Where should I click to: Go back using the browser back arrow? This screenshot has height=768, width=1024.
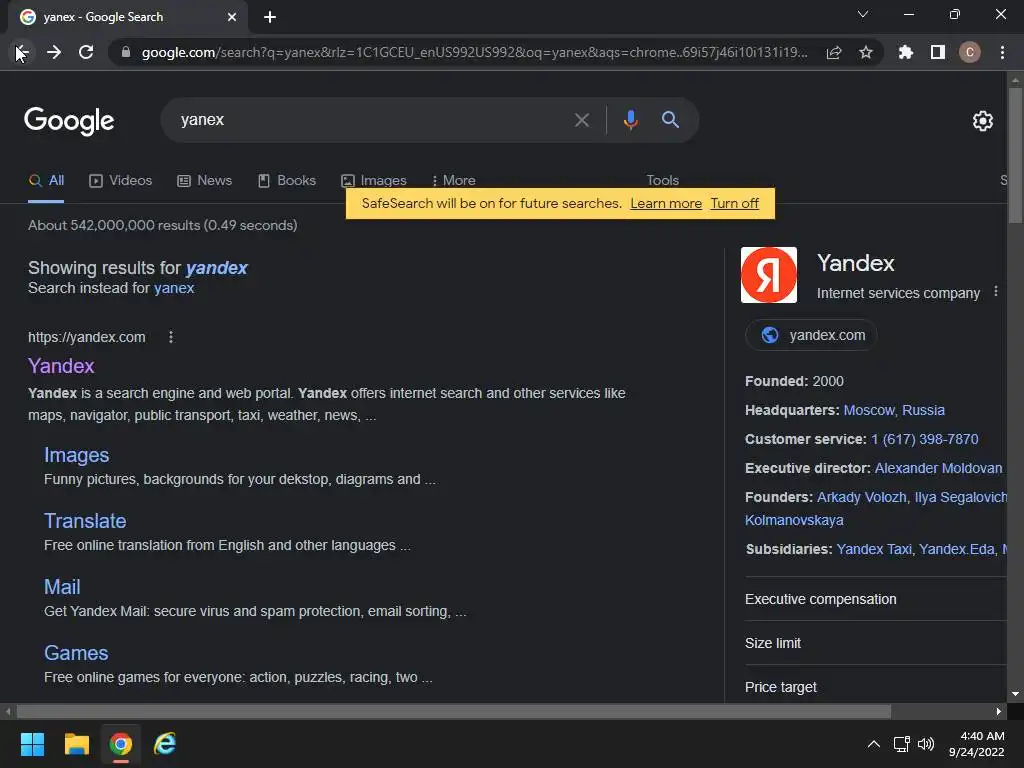pyautogui.click(x=21, y=52)
